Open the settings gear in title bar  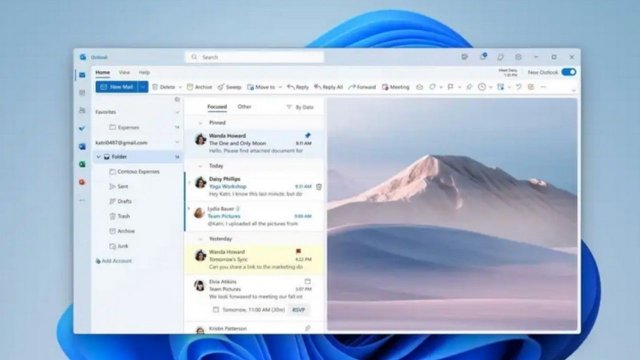click(518, 57)
